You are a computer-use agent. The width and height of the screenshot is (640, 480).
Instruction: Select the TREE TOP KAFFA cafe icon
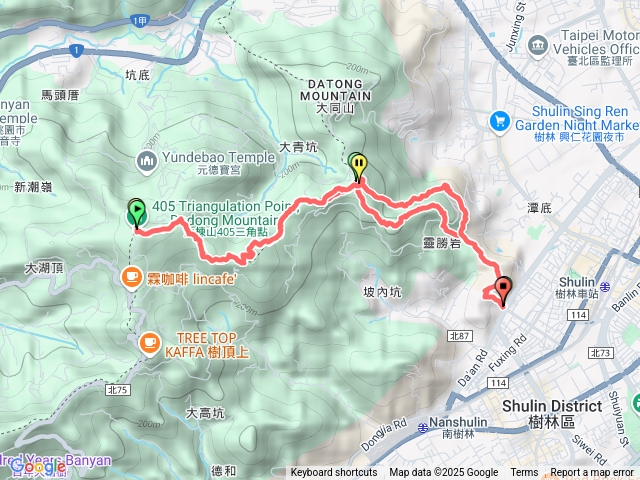150,343
